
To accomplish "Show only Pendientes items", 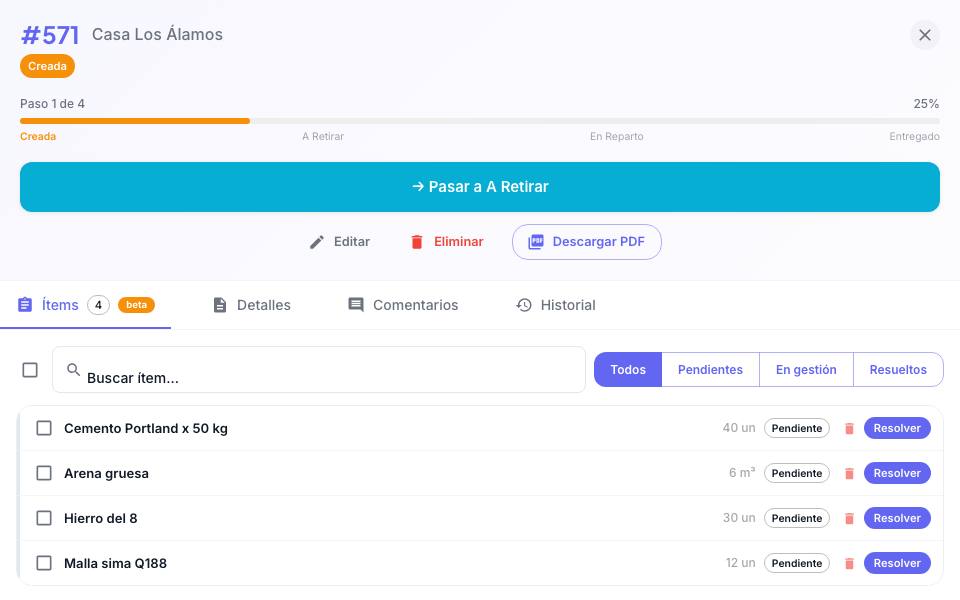I will click(710, 370).
